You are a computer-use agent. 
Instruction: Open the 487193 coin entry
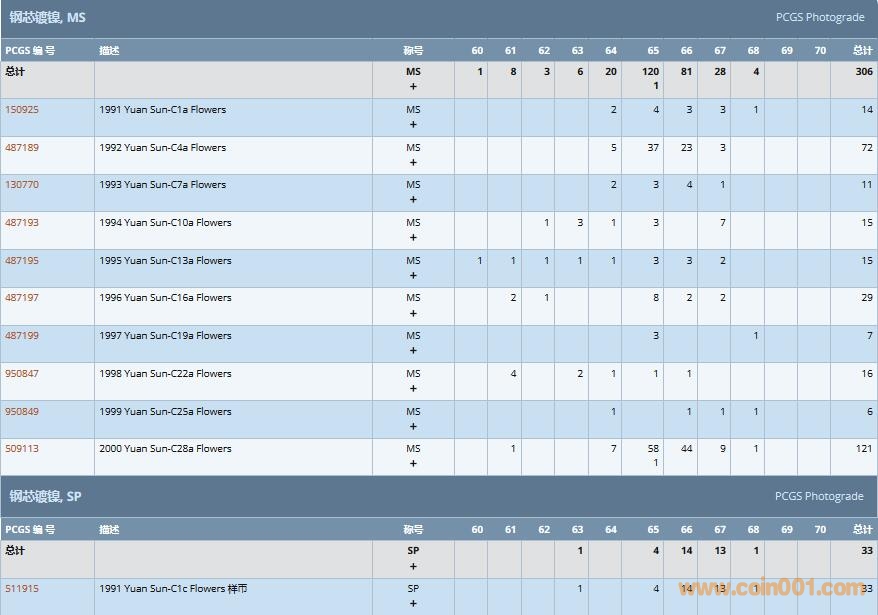(x=22, y=223)
